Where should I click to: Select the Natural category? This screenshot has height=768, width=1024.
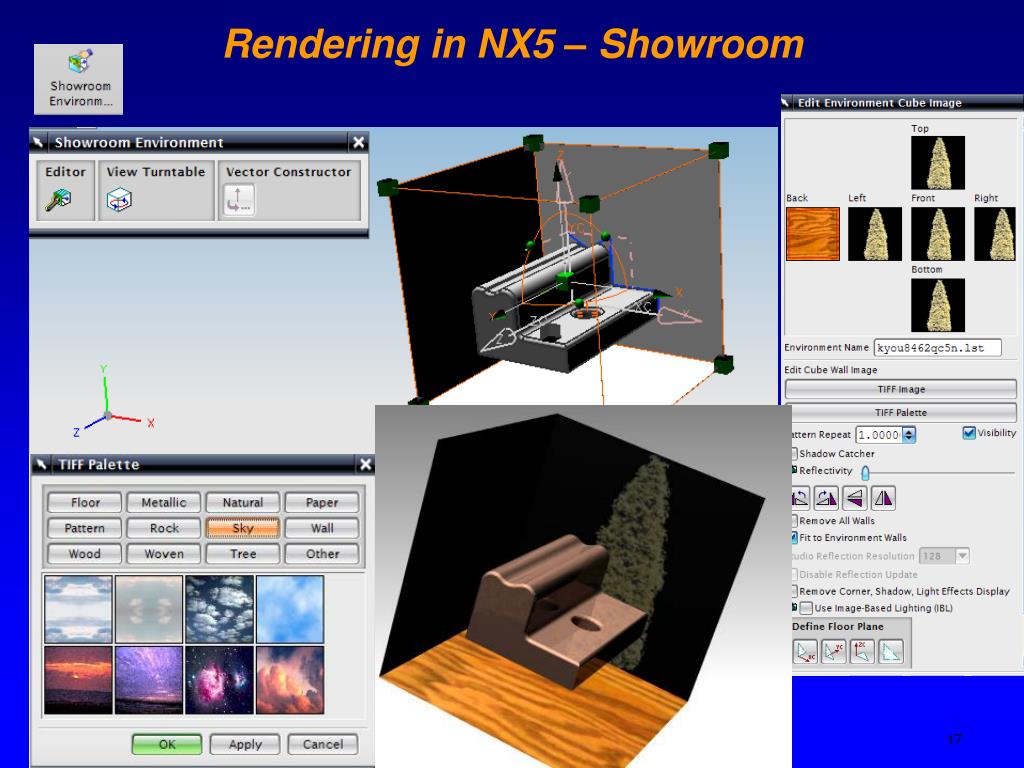click(243, 502)
